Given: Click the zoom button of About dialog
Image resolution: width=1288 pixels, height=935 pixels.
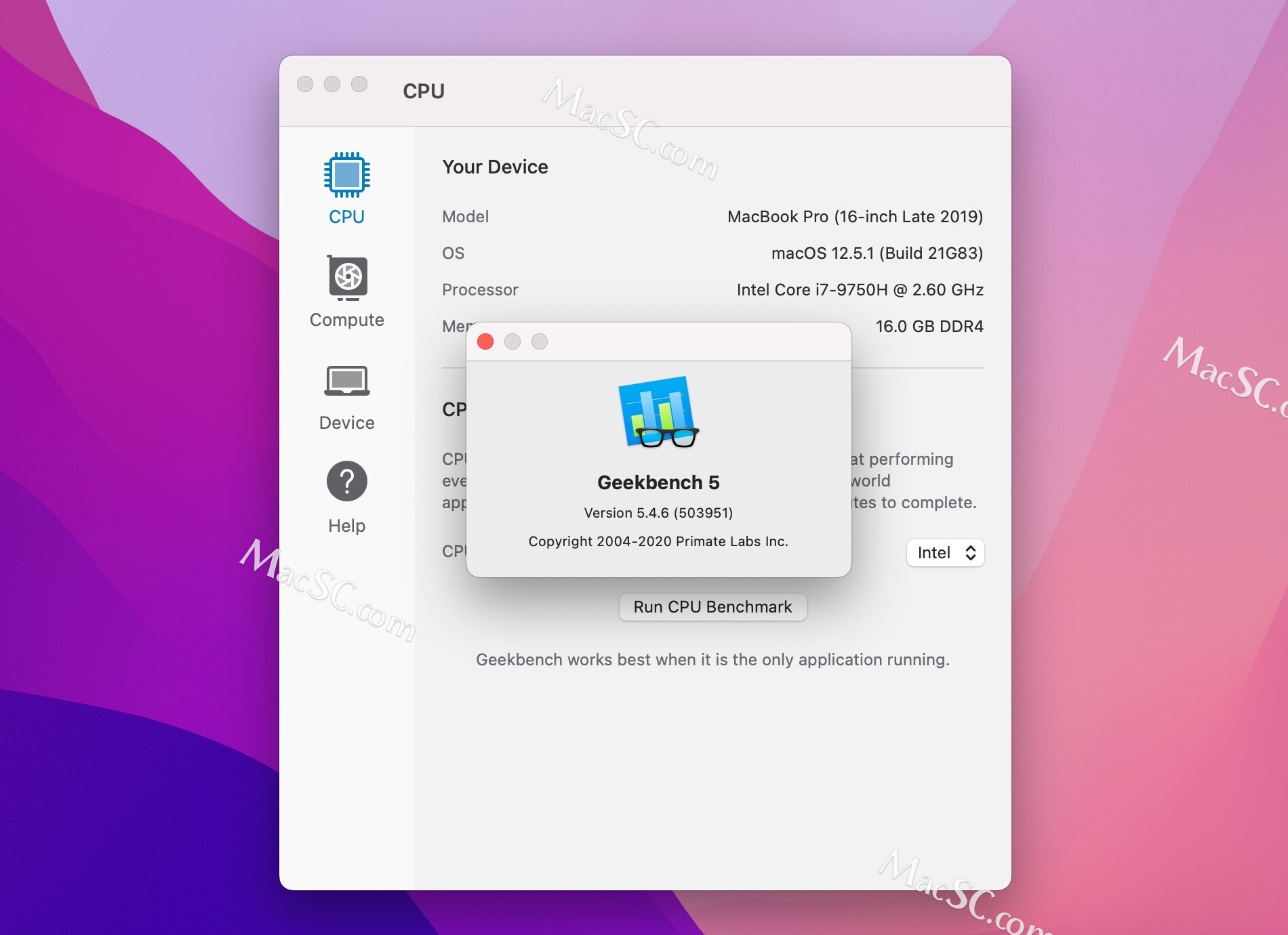Looking at the screenshot, I should [540, 341].
